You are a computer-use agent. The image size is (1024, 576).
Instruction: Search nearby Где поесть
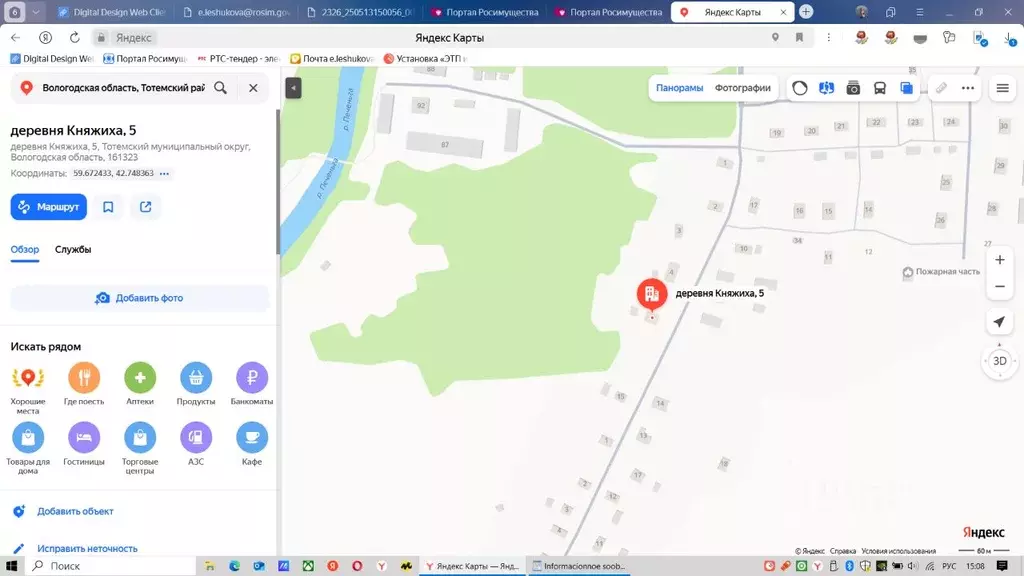[84, 384]
